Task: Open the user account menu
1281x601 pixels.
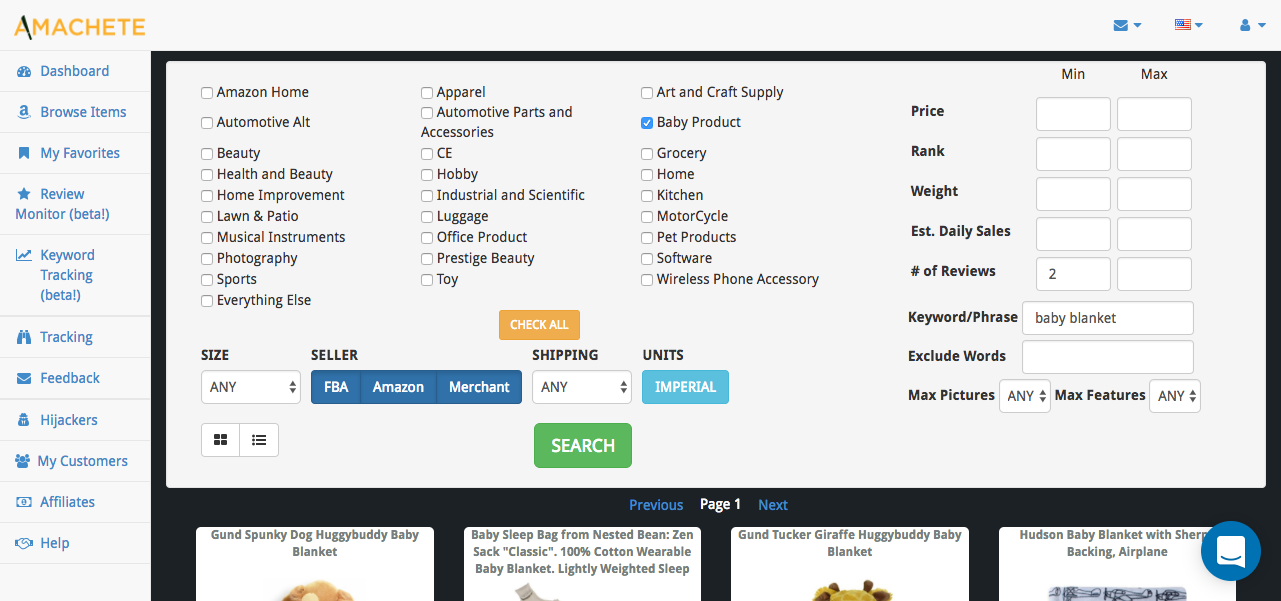Action: click(x=1252, y=25)
